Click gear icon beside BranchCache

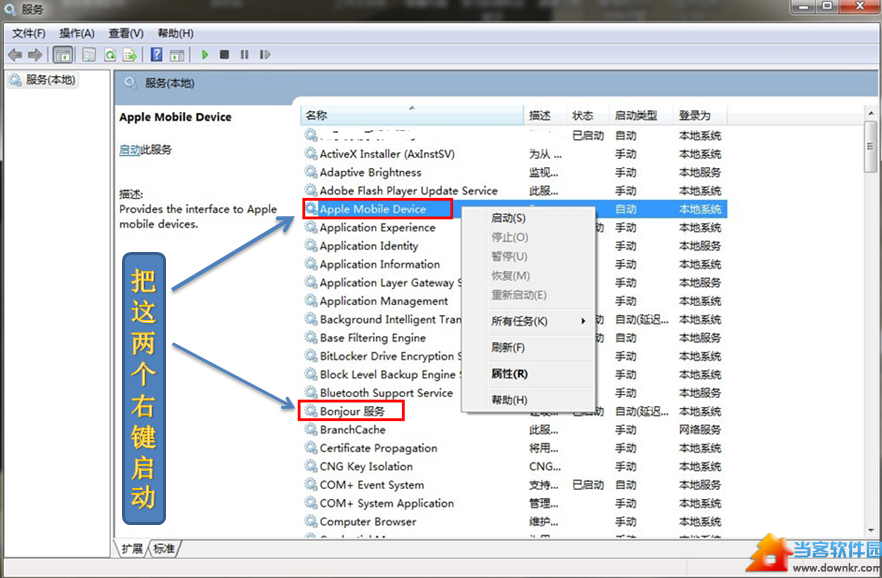(x=311, y=430)
